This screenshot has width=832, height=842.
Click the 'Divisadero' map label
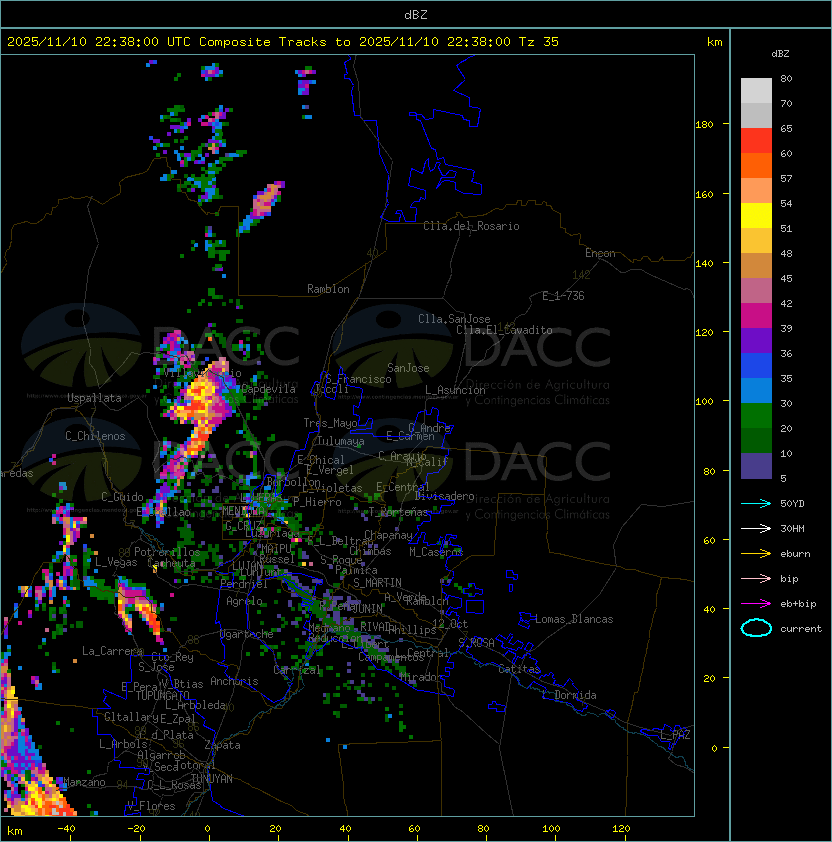pos(445,496)
